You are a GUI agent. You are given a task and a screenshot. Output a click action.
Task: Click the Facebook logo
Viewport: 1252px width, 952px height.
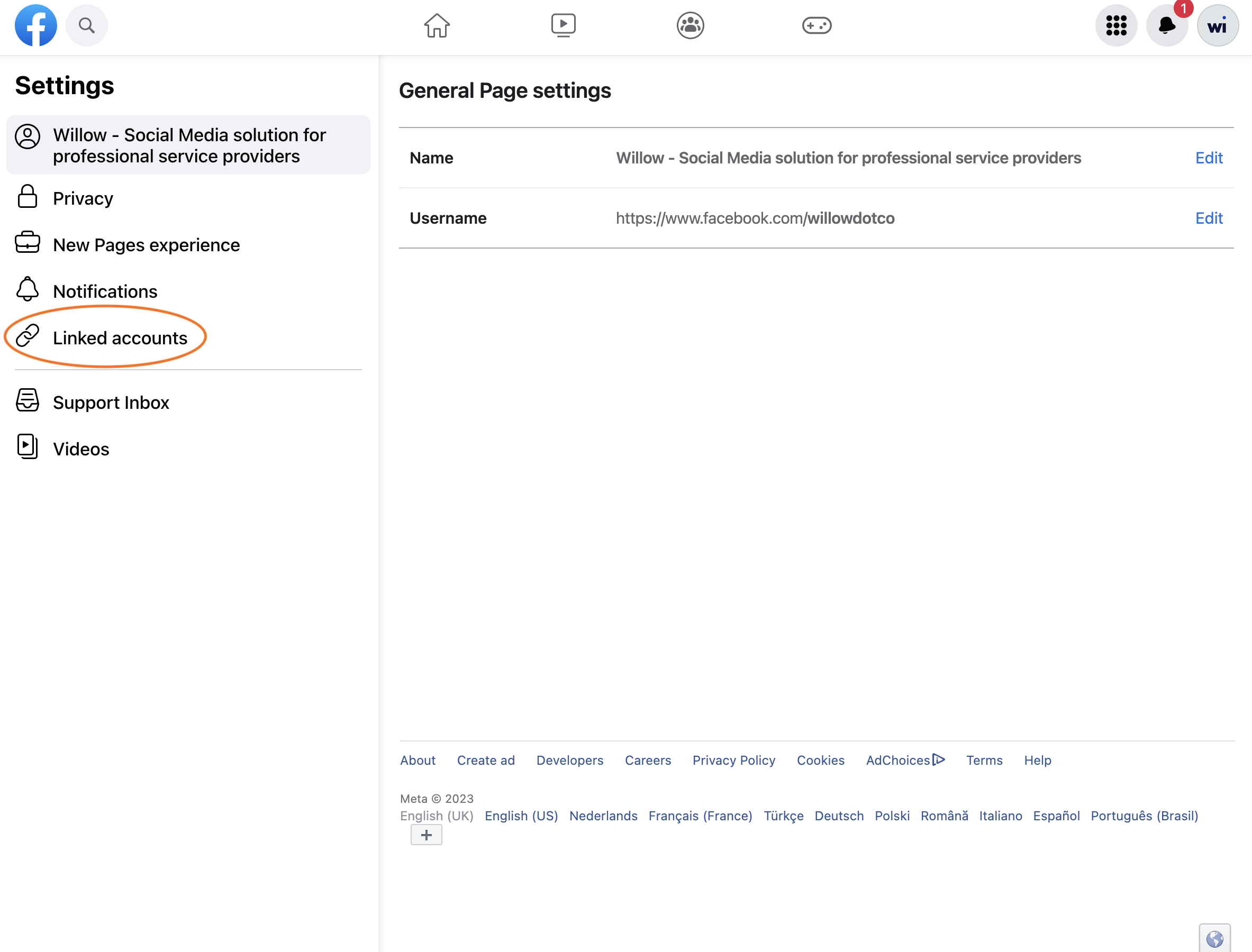(36, 25)
